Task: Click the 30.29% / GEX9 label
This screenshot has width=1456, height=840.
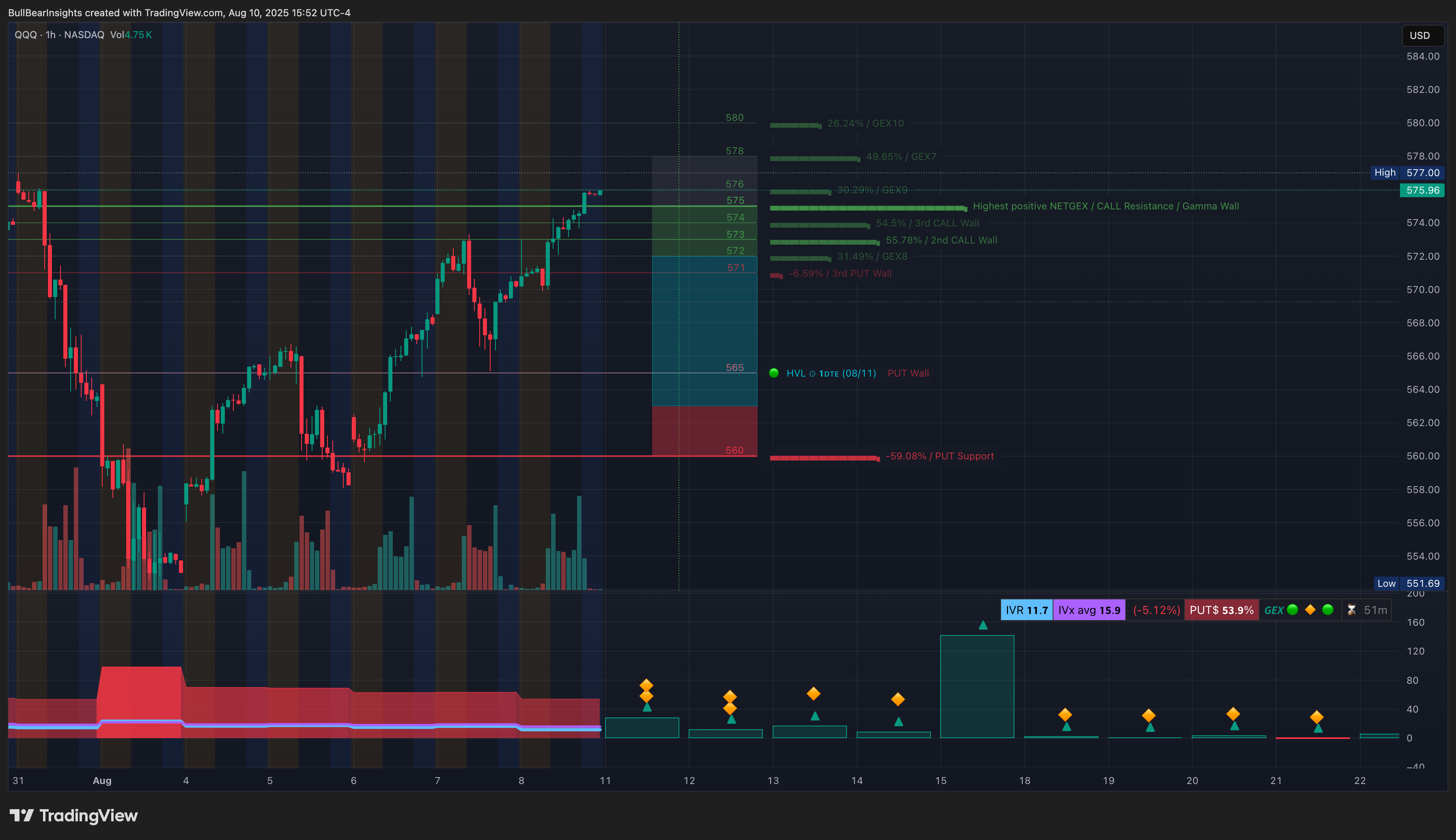Action: (x=872, y=190)
